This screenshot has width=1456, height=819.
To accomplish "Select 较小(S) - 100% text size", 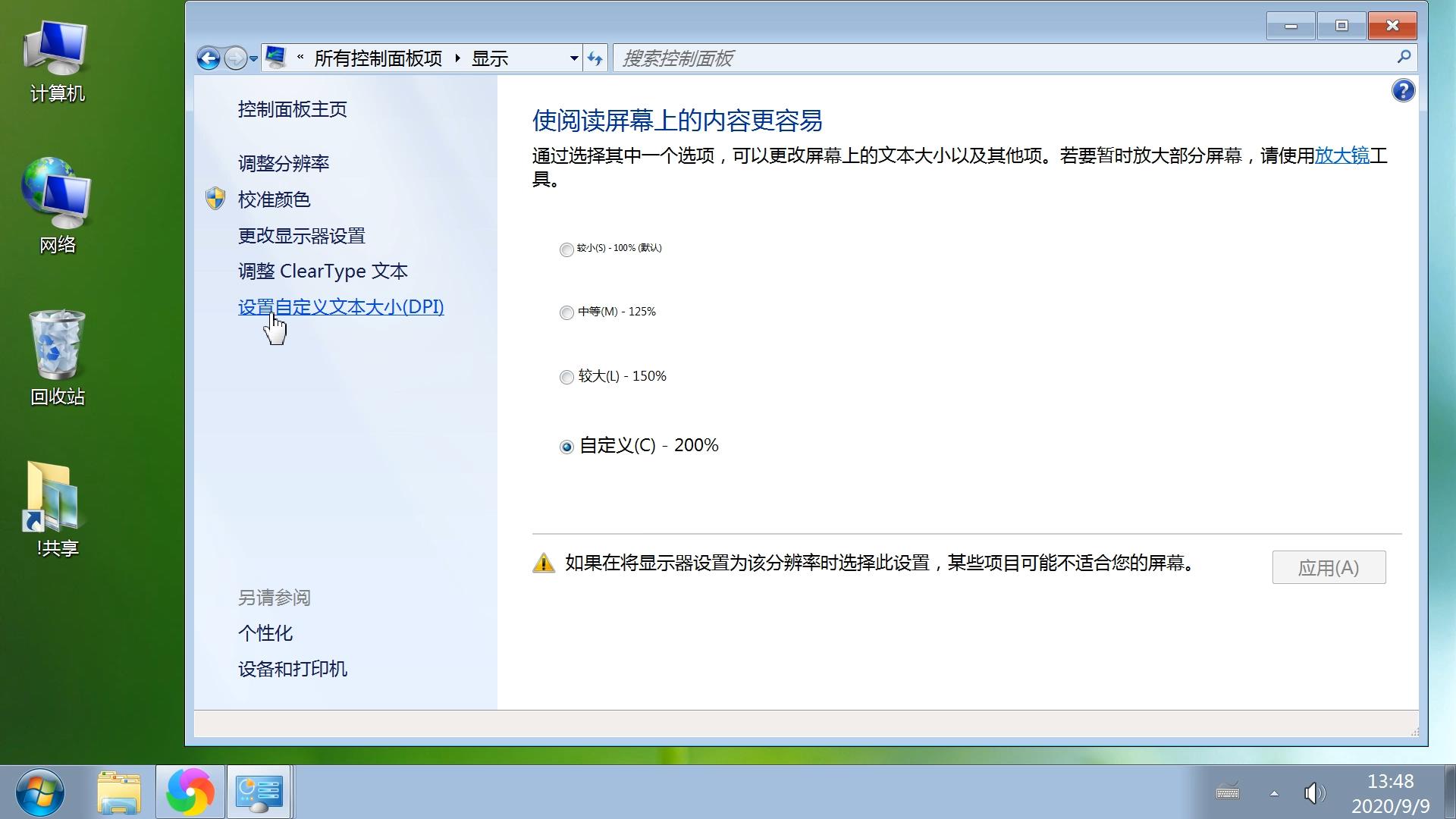I will [566, 249].
